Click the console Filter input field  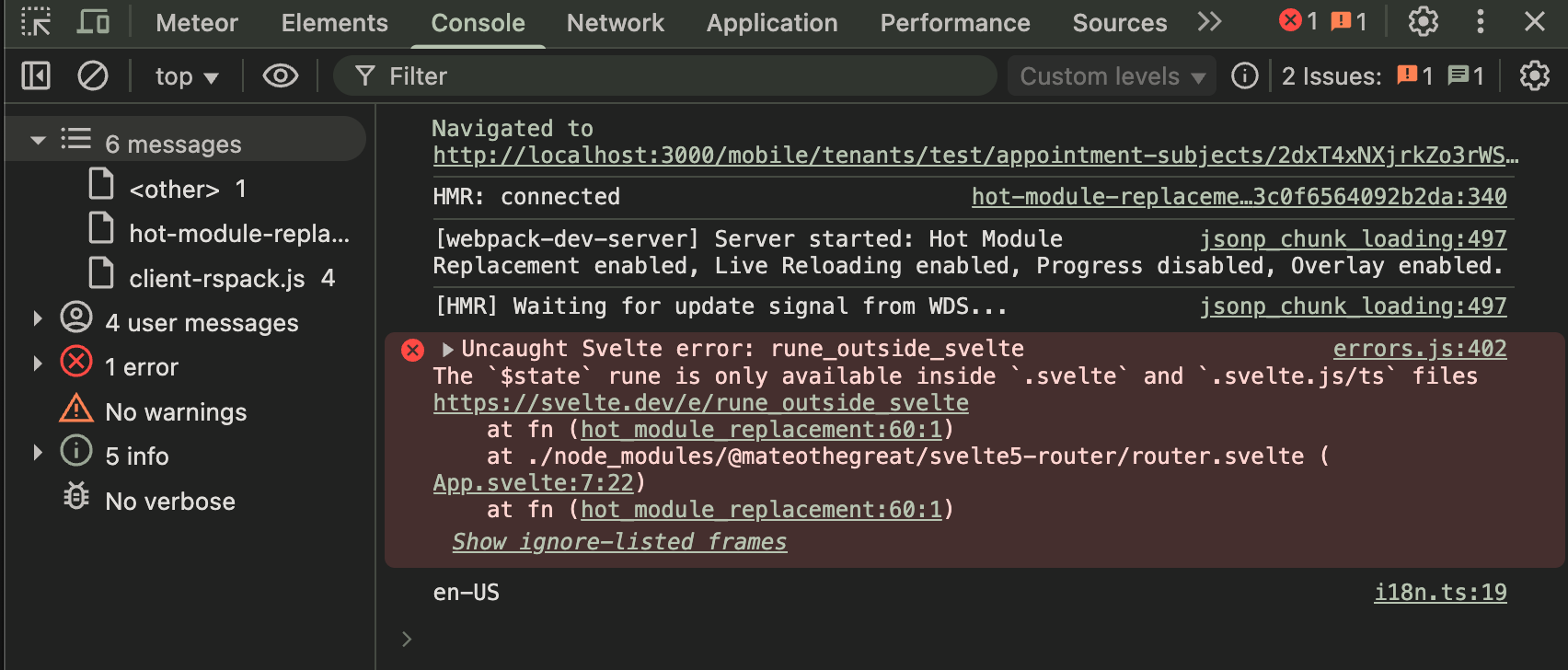[681, 76]
